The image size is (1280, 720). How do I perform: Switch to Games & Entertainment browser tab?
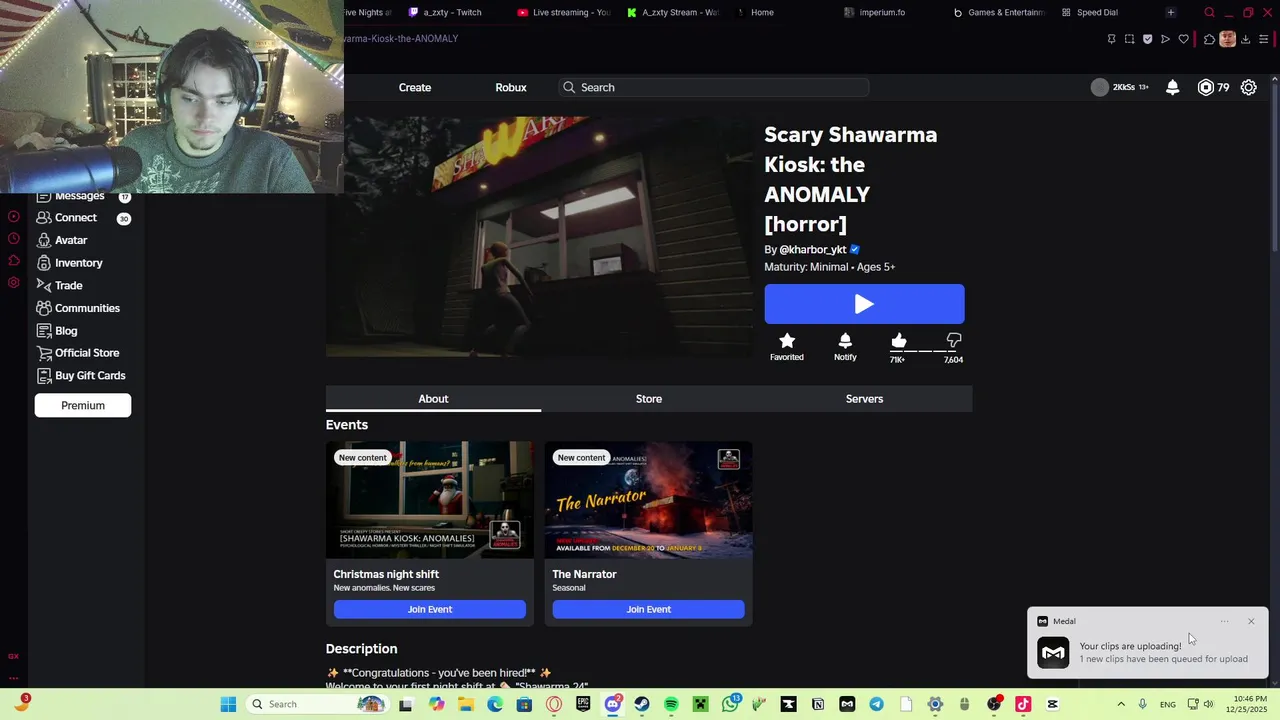1001,12
